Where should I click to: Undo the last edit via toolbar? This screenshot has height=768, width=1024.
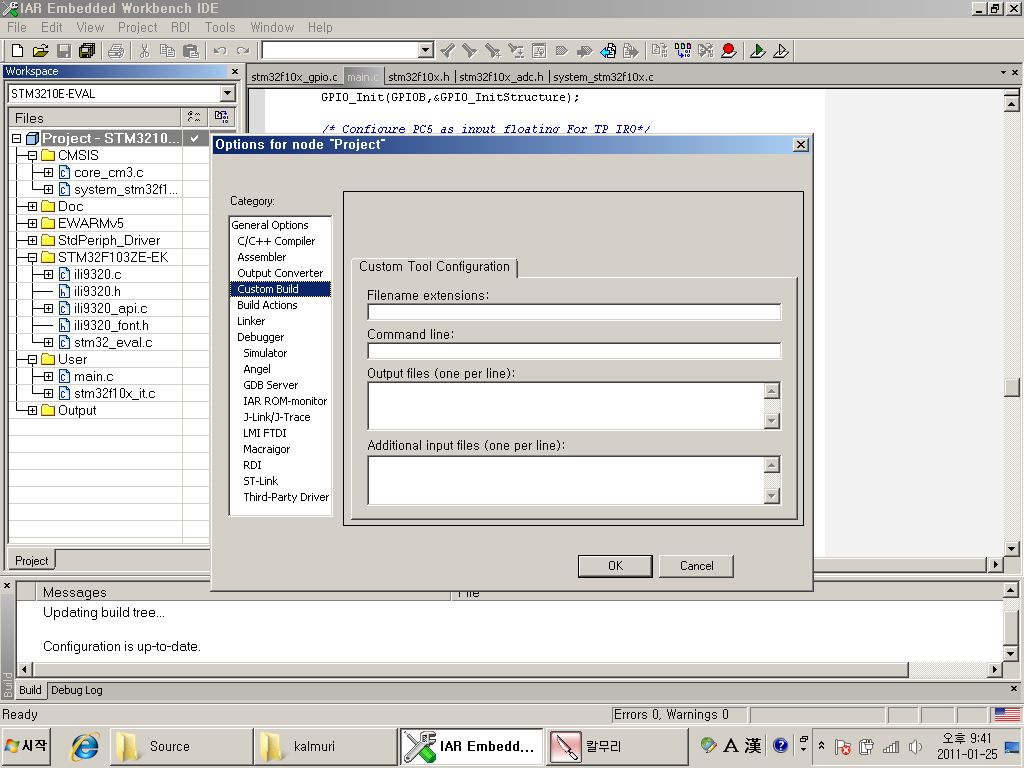pos(220,51)
